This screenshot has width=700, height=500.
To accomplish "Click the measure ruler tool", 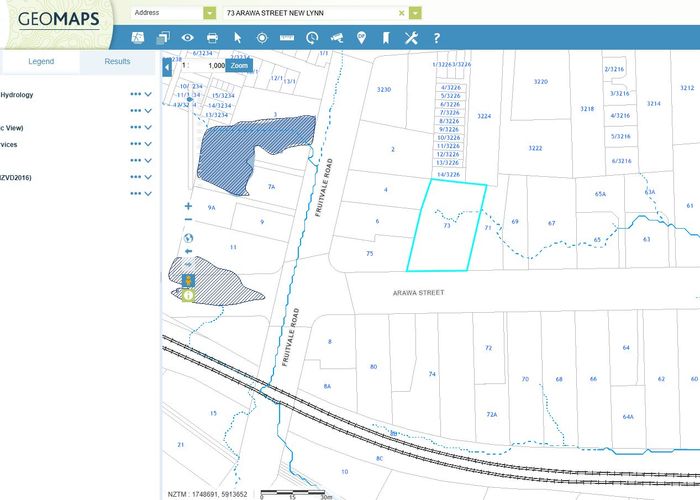I will (287, 38).
